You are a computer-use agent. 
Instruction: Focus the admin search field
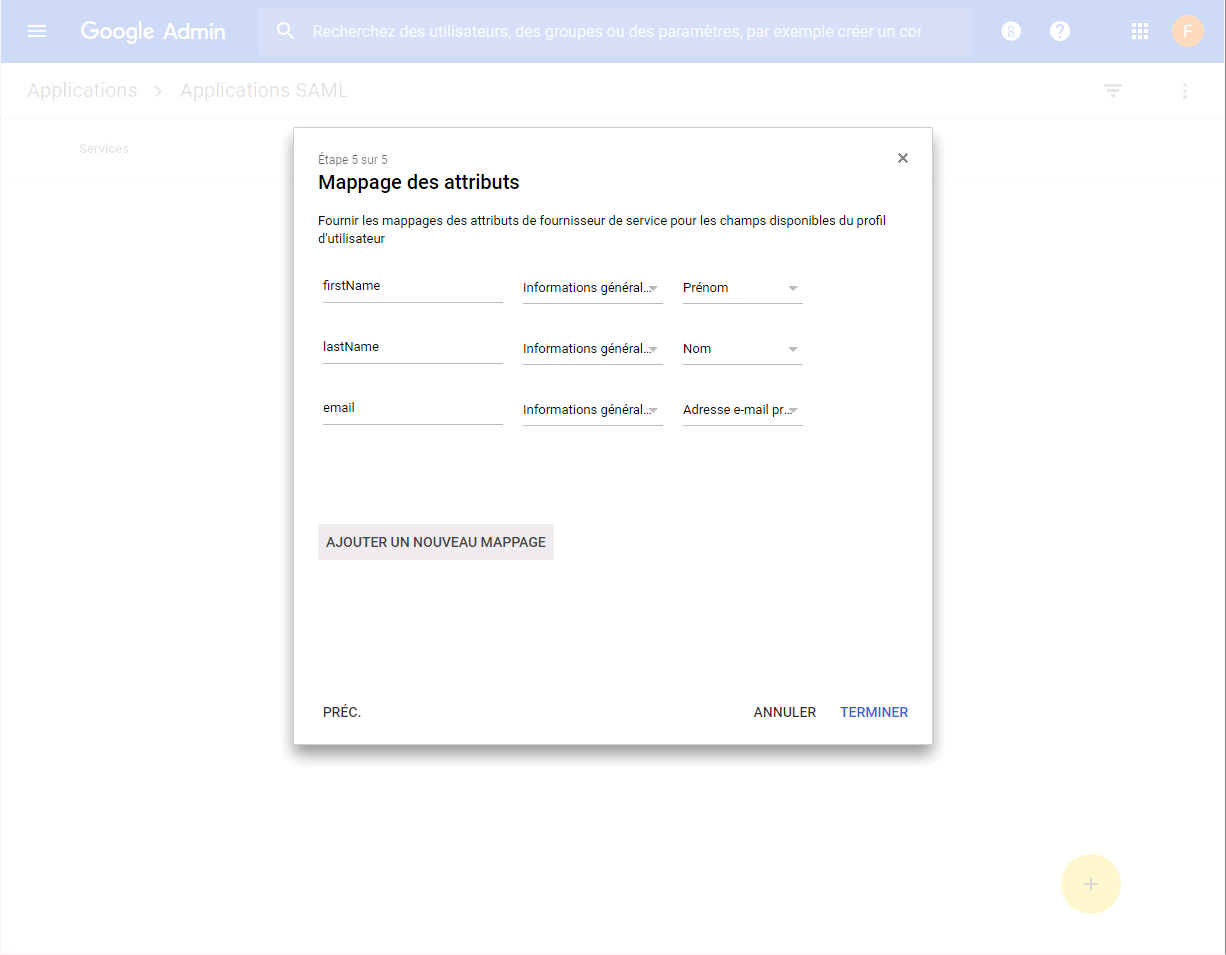click(616, 31)
